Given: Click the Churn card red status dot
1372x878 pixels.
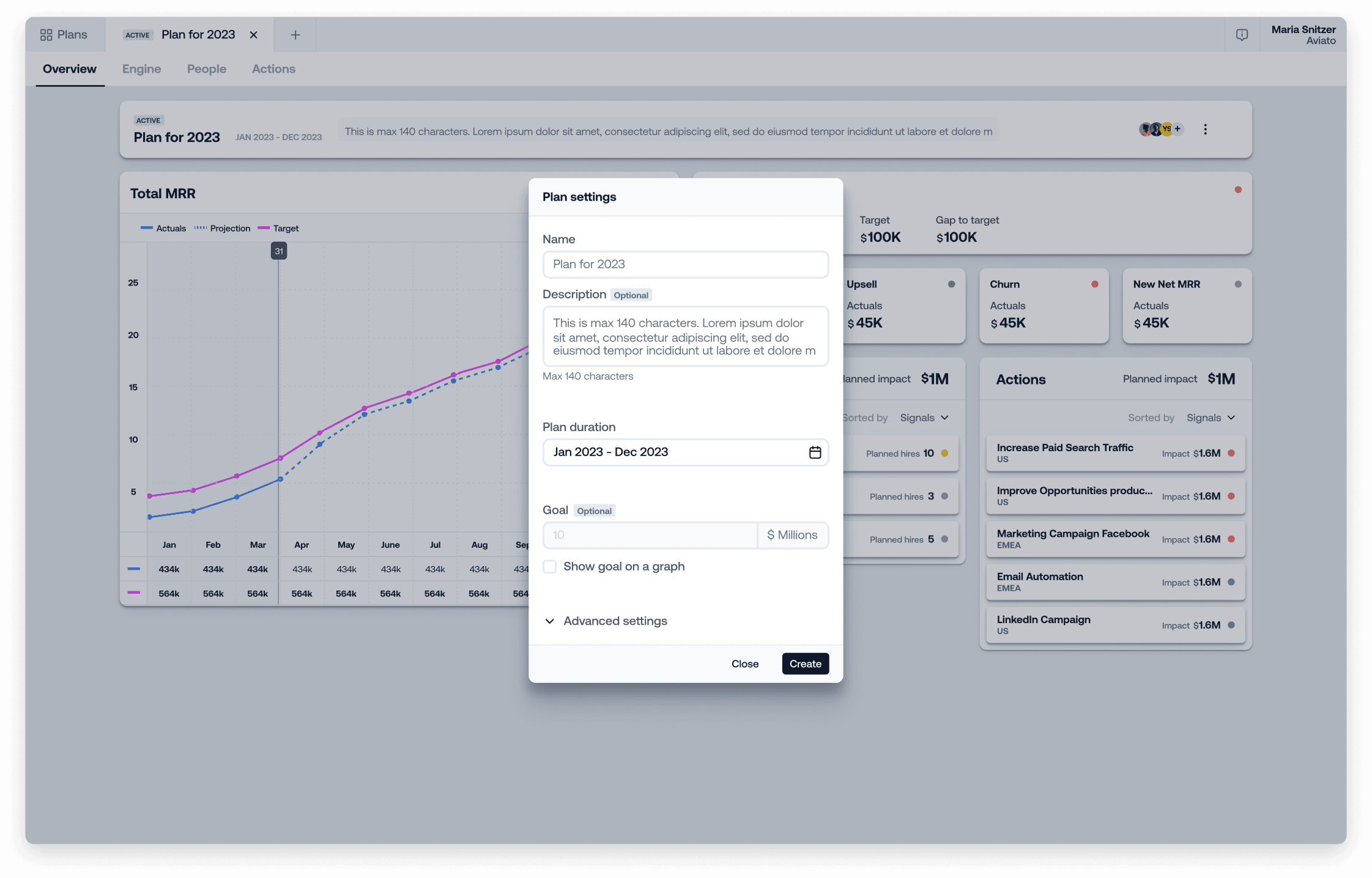Looking at the screenshot, I should tap(1095, 284).
